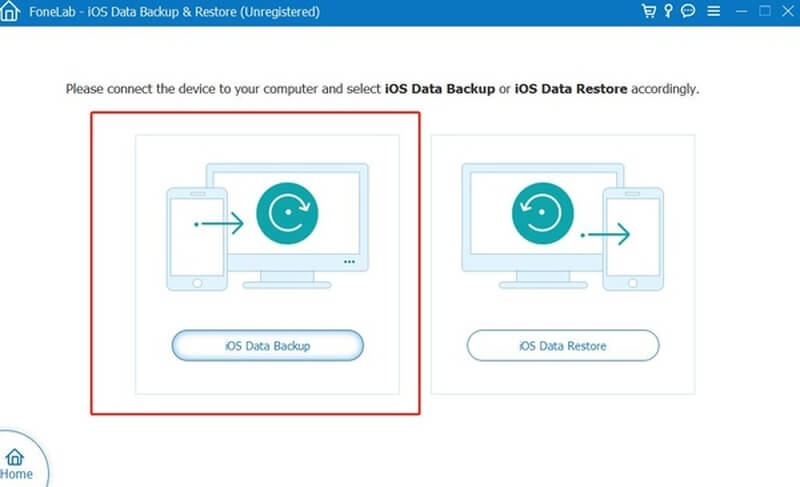Minimize the FoneLab window

coord(741,11)
